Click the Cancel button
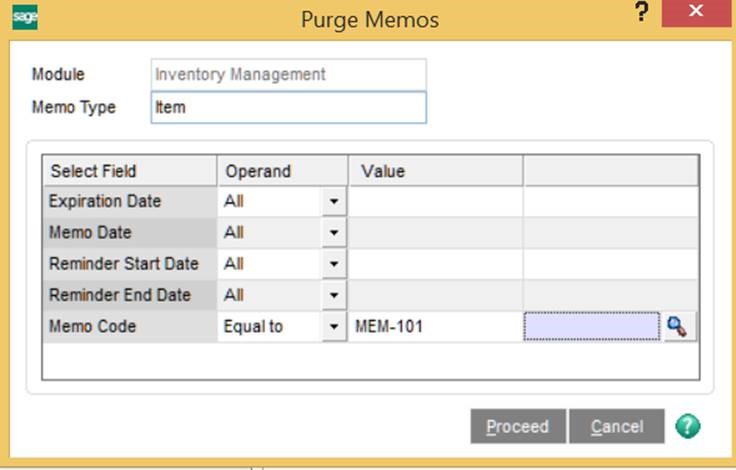The height and width of the screenshot is (470, 736). [617, 426]
